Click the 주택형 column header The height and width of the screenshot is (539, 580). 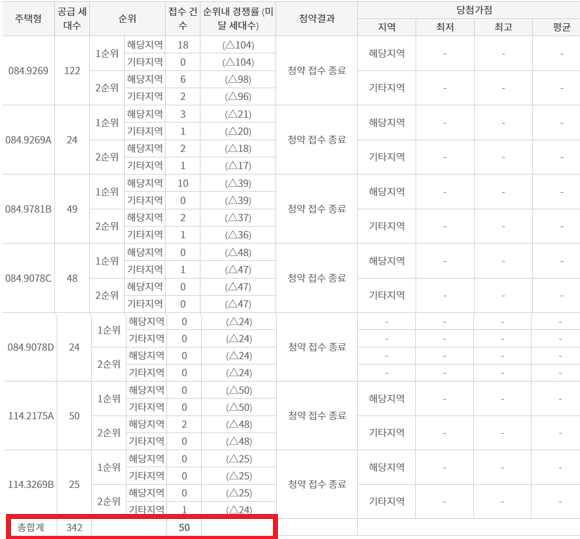(28, 18)
